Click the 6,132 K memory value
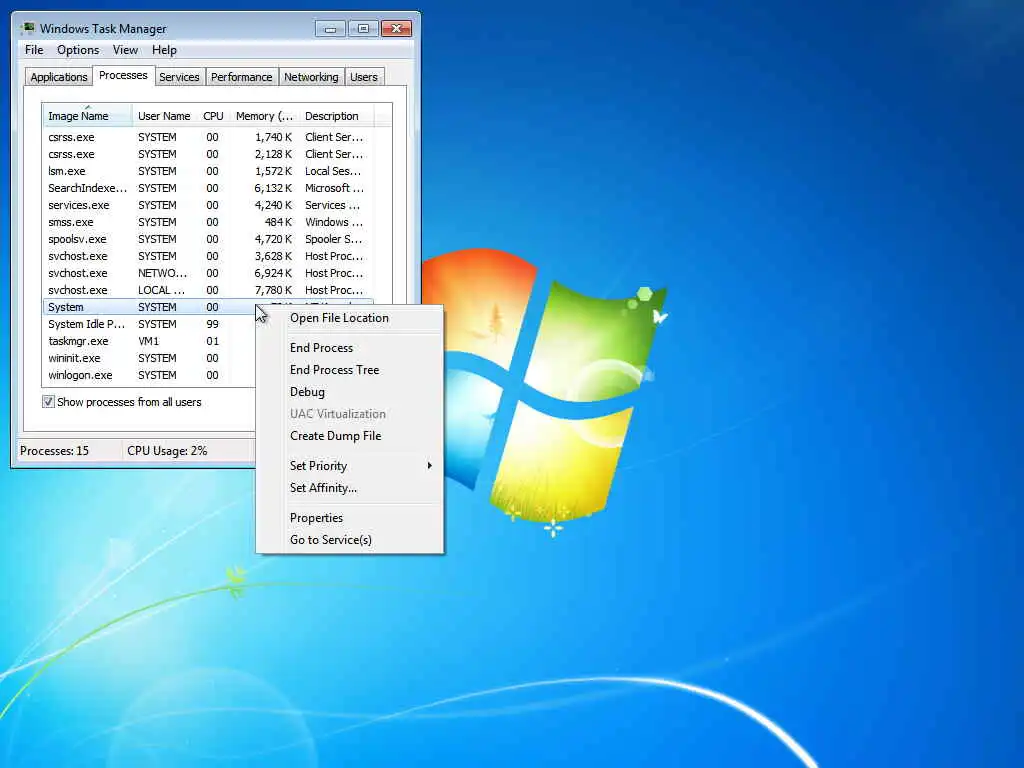This screenshot has width=1024, height=768. pos(273,188)
